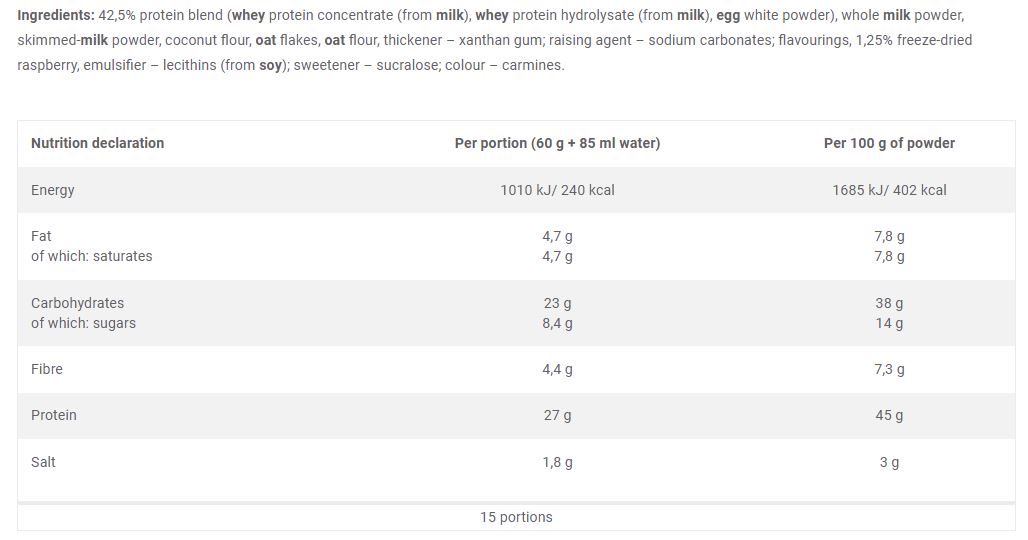
Task: Click the Fat row label
Action: coord(41,236)
